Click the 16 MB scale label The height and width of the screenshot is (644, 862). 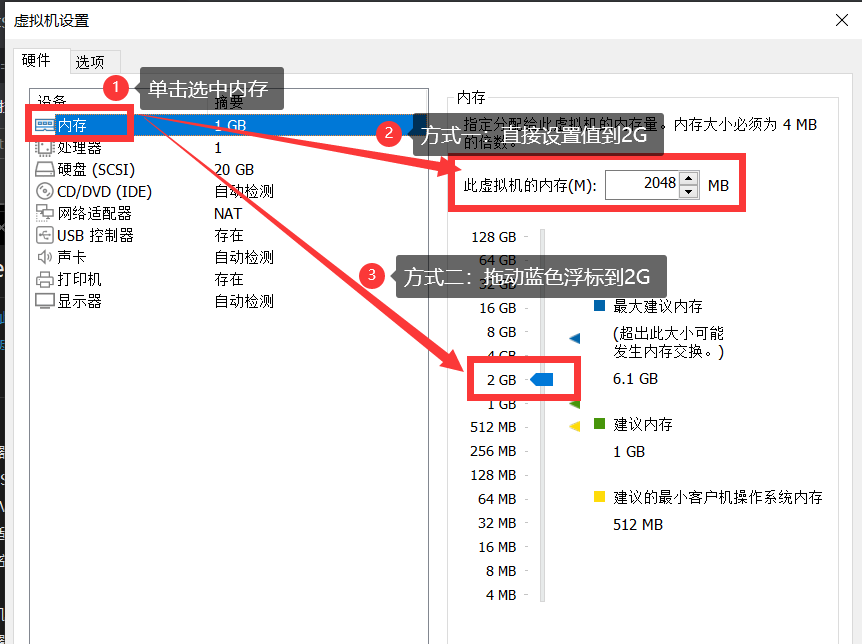point(497,547)
